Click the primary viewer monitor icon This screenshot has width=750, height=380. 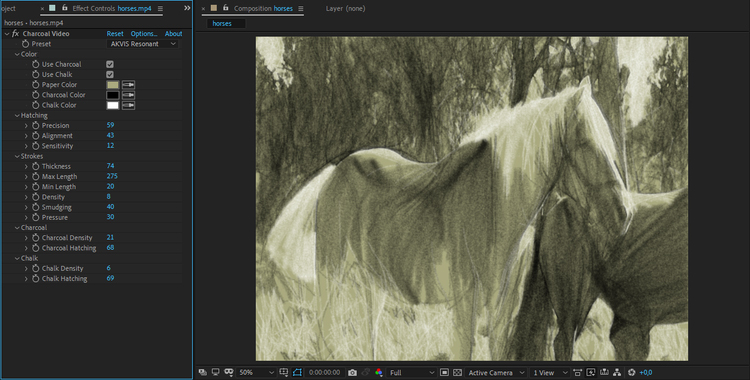pyautogui.click(x=216, y=372)
